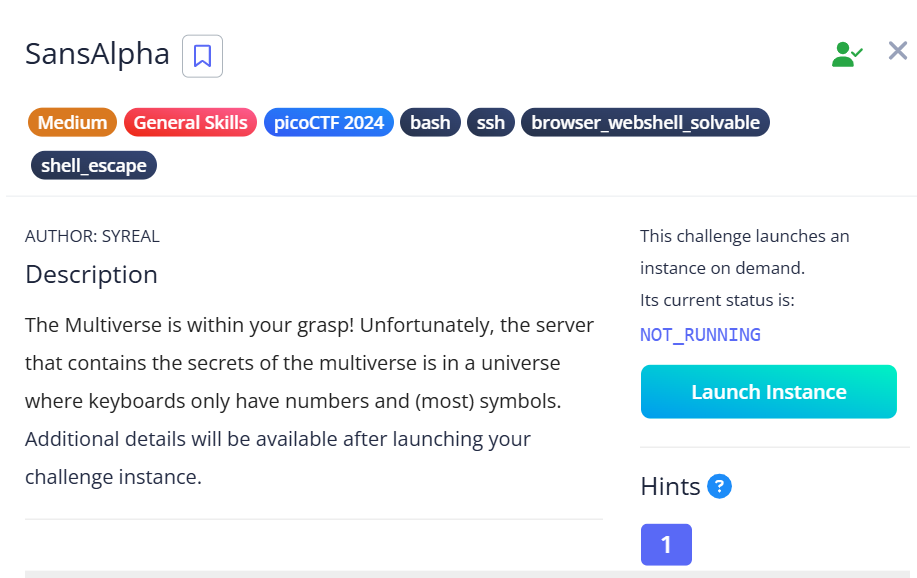Click the bookmark icon next to SansAlpha
This screenshot has width=917, height=578.
pyautogui.click(x=202, y=56)
